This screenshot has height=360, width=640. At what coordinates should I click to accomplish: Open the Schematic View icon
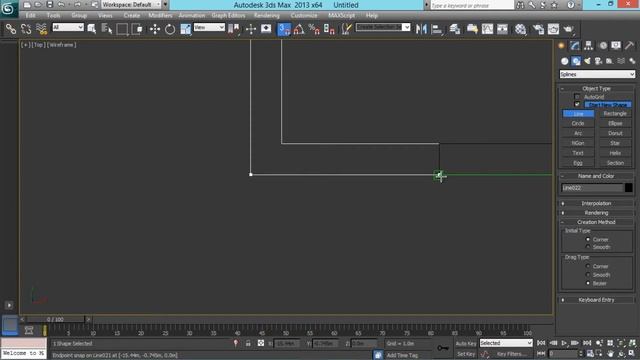click(502, 29)
